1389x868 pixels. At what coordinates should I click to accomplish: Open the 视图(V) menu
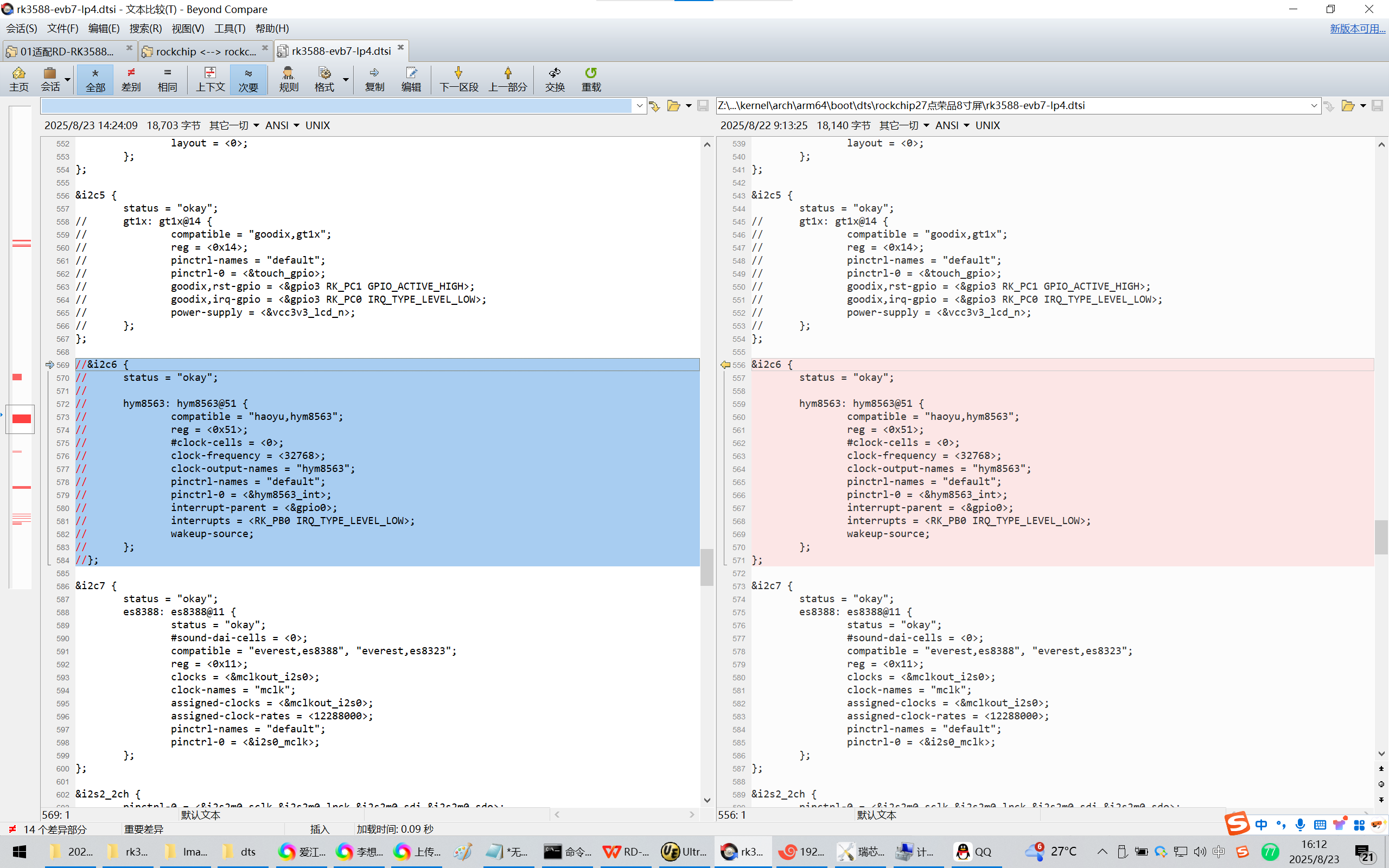coord(188,28)
